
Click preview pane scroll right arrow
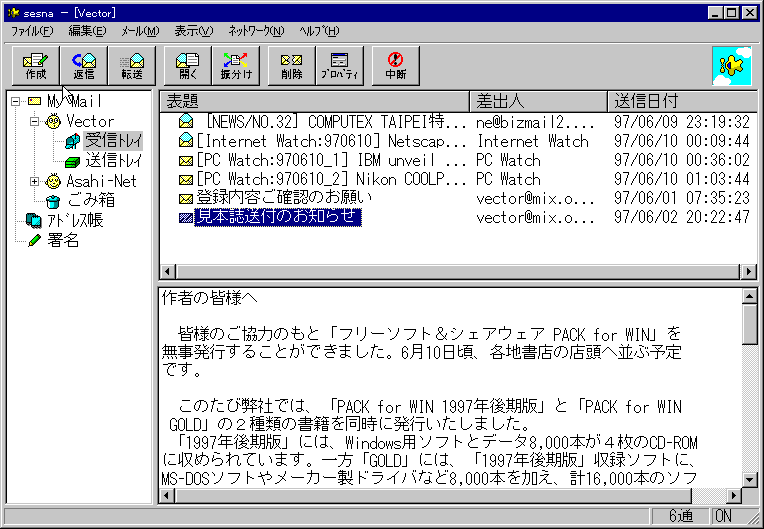[734, 496]
